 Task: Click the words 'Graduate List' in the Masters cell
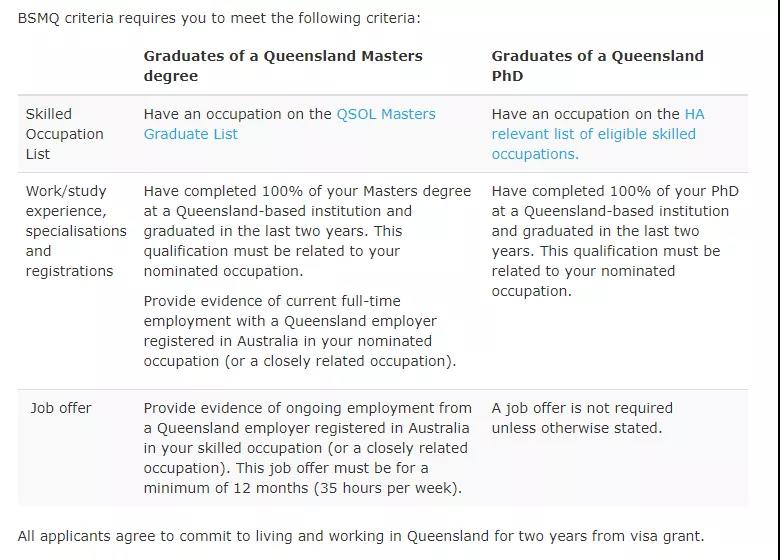coord(191,134)
